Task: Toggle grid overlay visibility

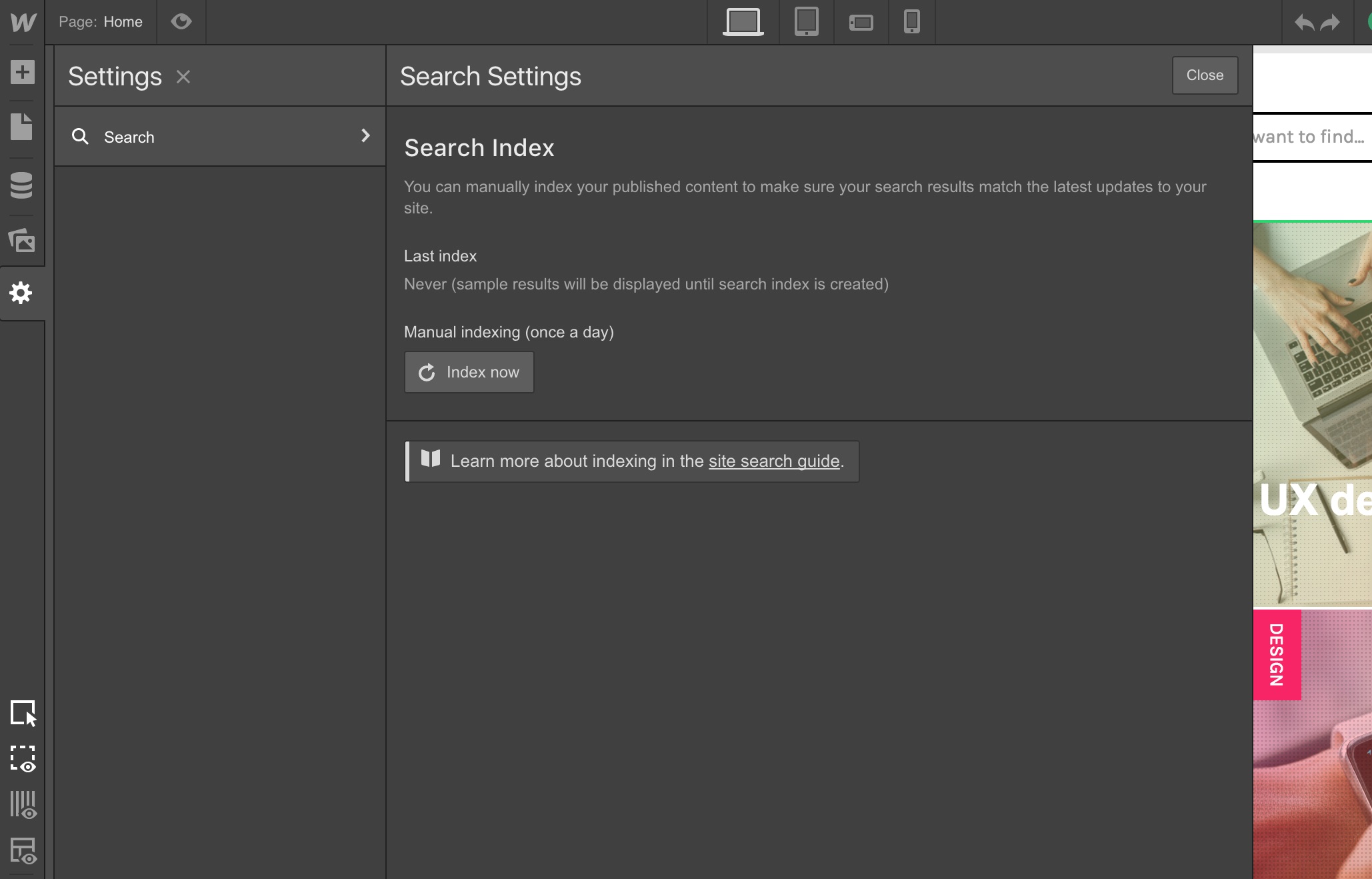Action: tap(23, 805)
